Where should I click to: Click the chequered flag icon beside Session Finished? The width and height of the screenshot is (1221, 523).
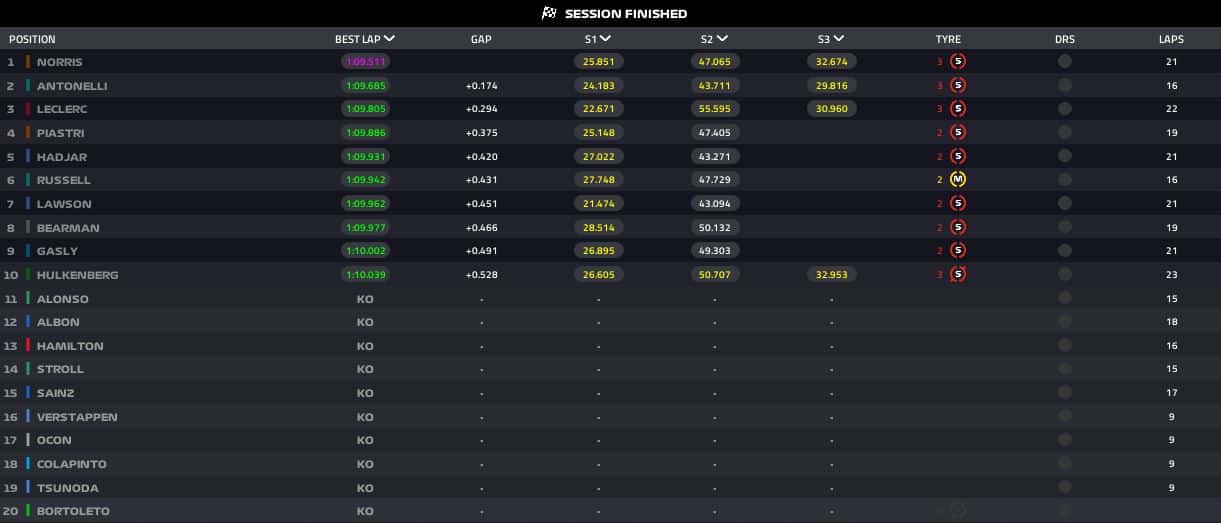click(548, 13)
